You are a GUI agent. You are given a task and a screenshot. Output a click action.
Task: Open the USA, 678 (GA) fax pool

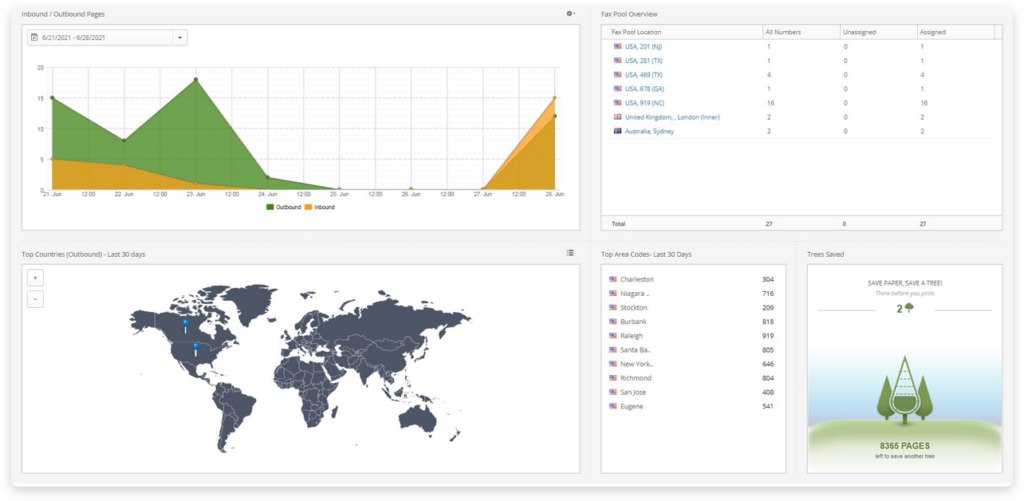[645, 89]
